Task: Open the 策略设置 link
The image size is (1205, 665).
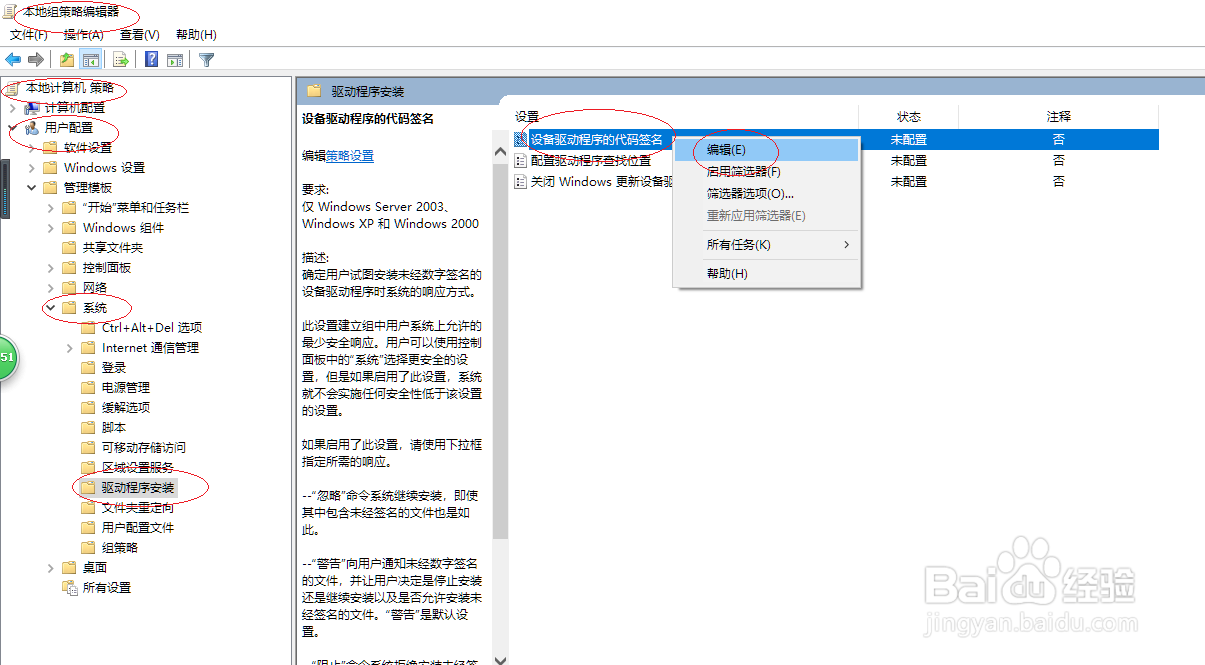Action: 350,156
